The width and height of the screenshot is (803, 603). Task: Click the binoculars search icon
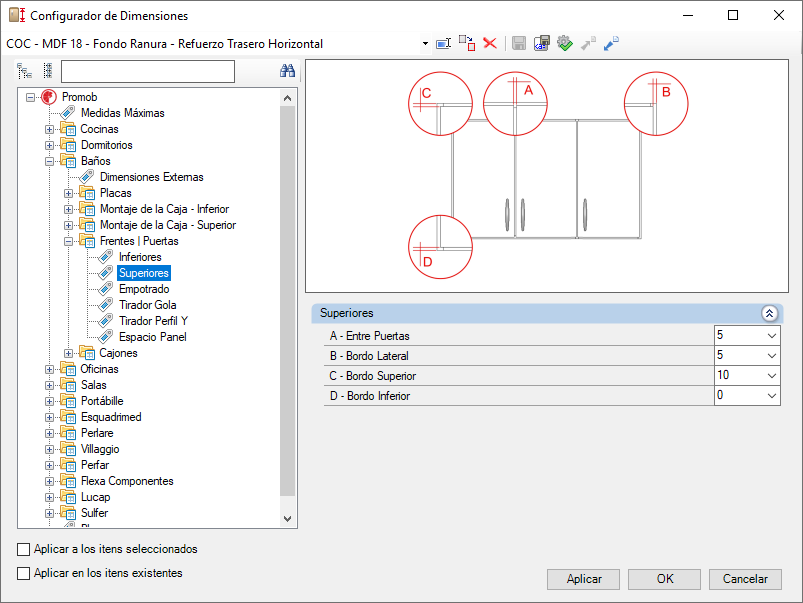(287, 71)
